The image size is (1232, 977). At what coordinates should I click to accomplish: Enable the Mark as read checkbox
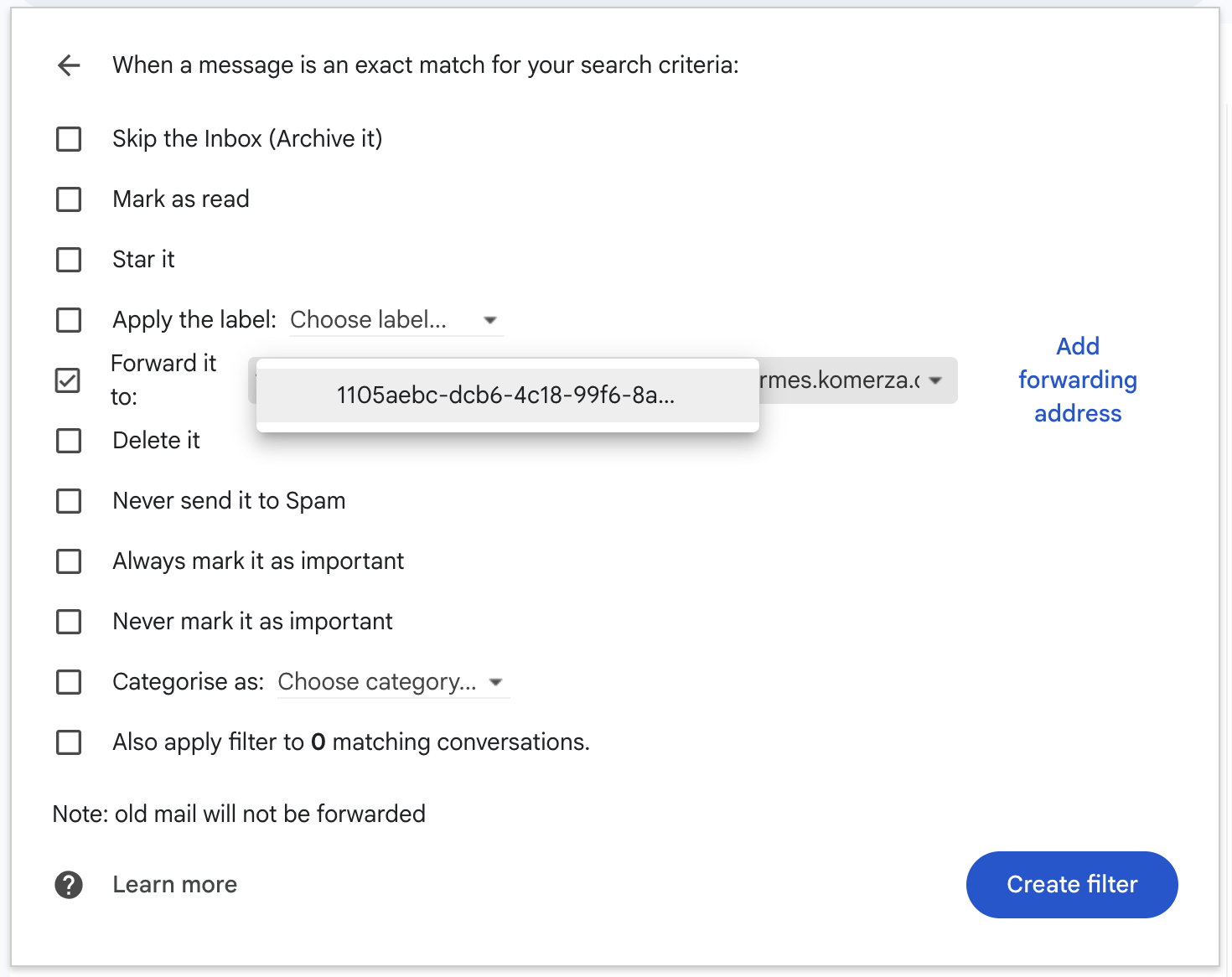tap(69, 199)
